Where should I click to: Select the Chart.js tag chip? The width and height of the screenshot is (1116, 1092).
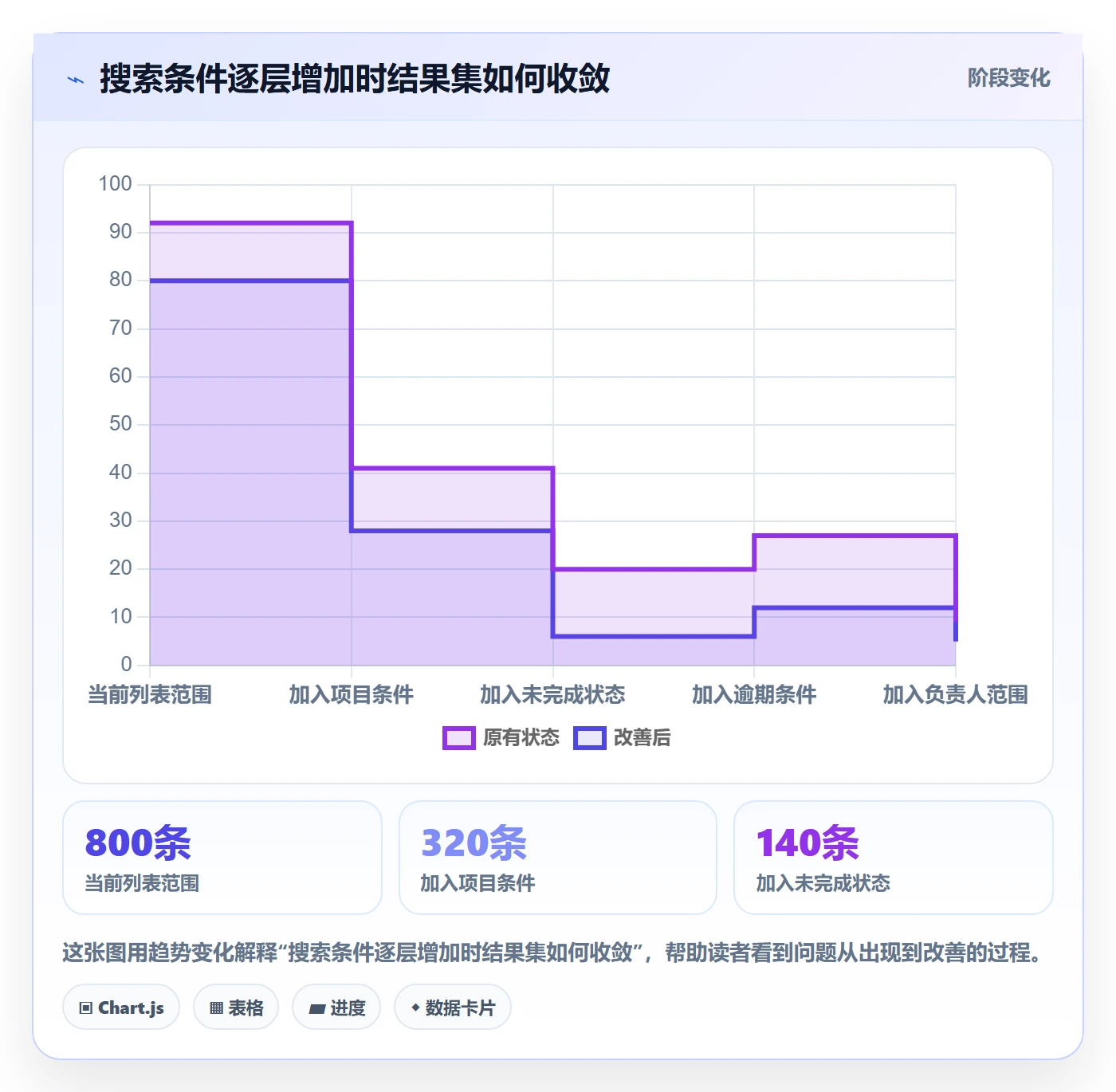[x=121, y=1008]
